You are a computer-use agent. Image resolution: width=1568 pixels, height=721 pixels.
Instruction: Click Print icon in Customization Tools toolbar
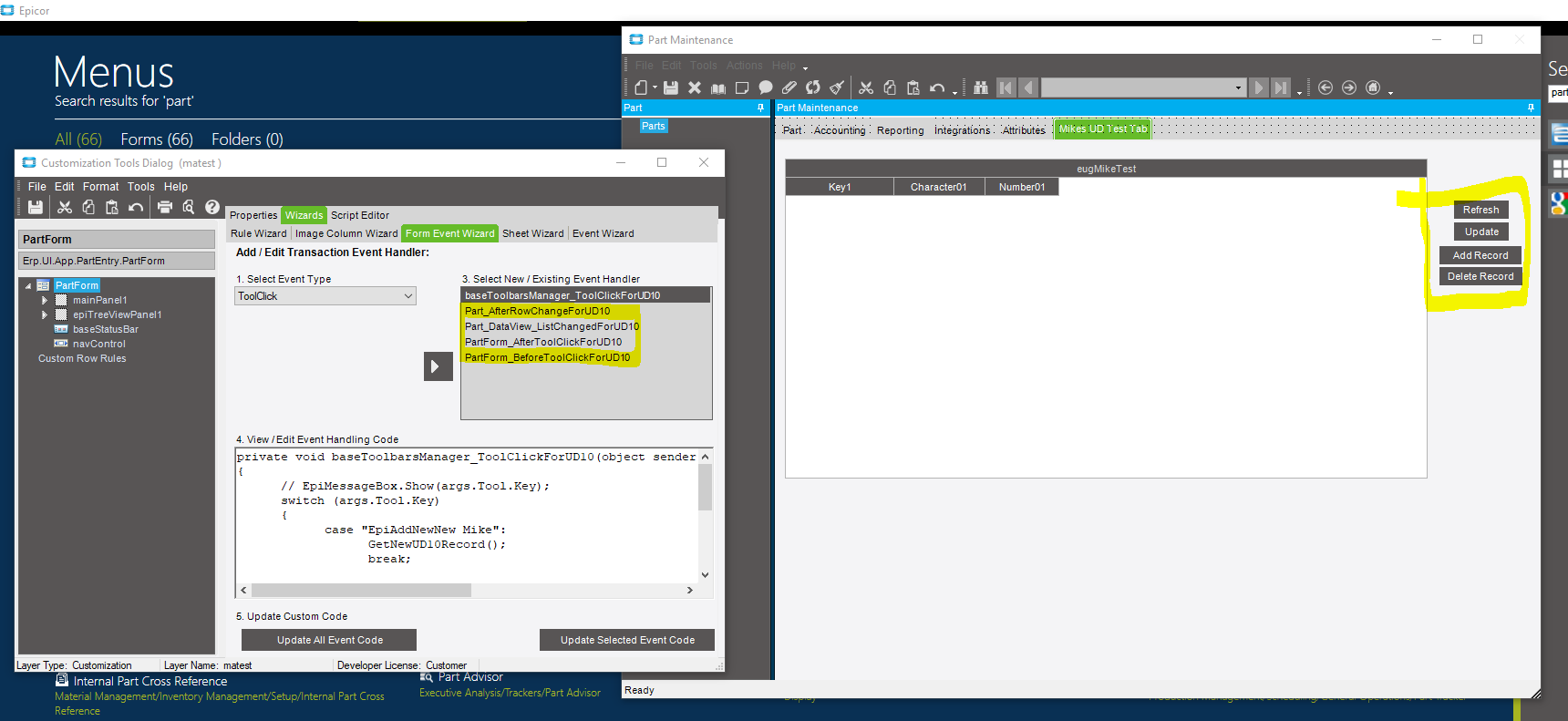click(165, 207)
